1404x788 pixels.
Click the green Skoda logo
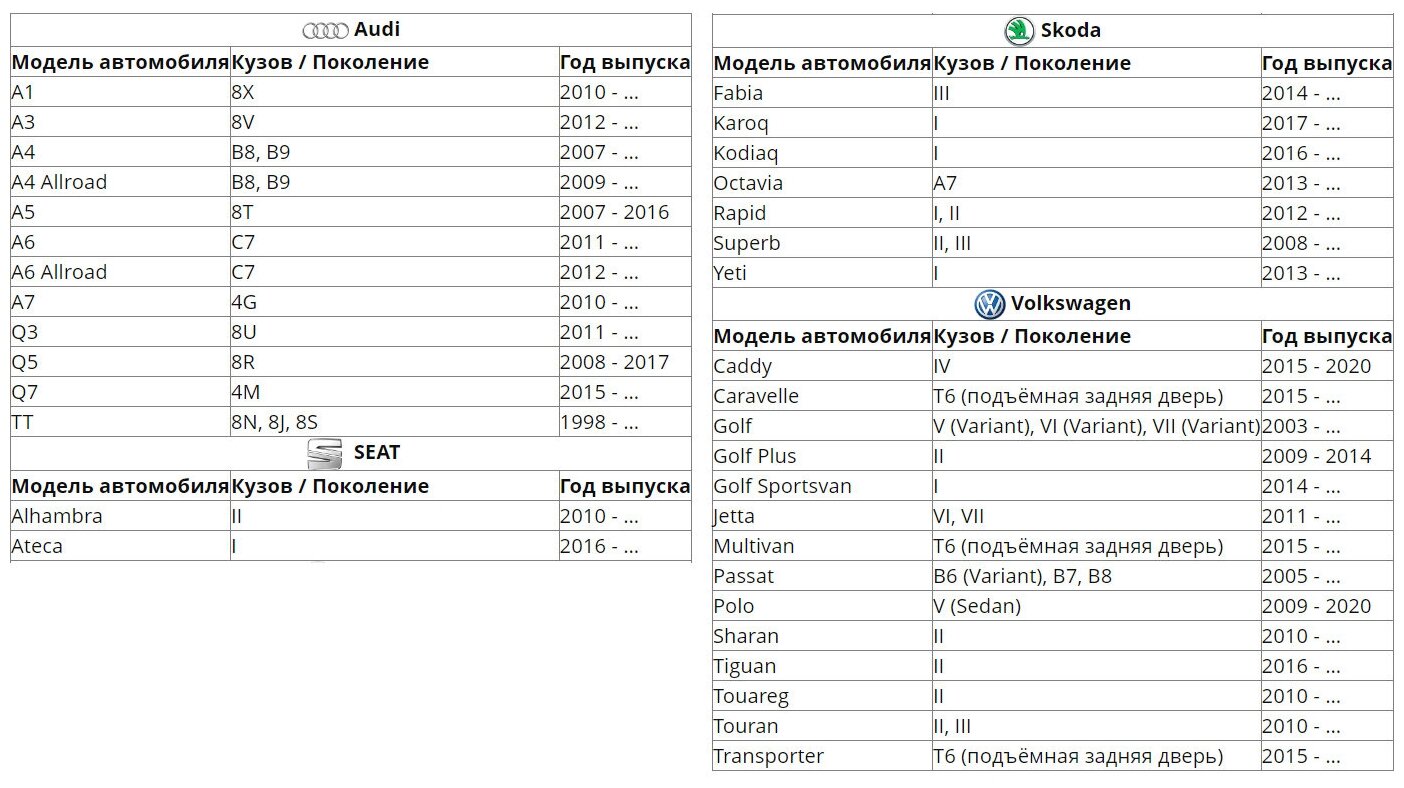coord(1019,31)
